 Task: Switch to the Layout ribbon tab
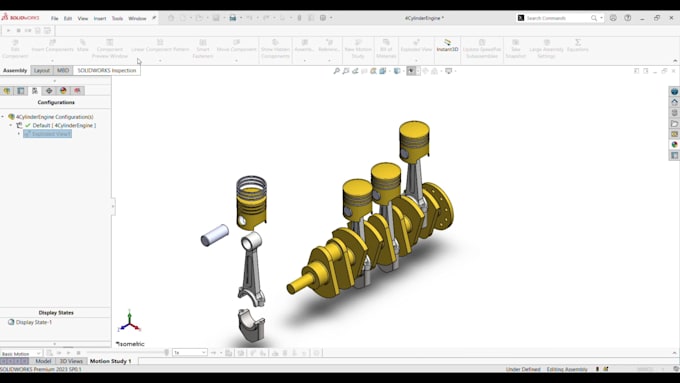click(x=42, y=70)
